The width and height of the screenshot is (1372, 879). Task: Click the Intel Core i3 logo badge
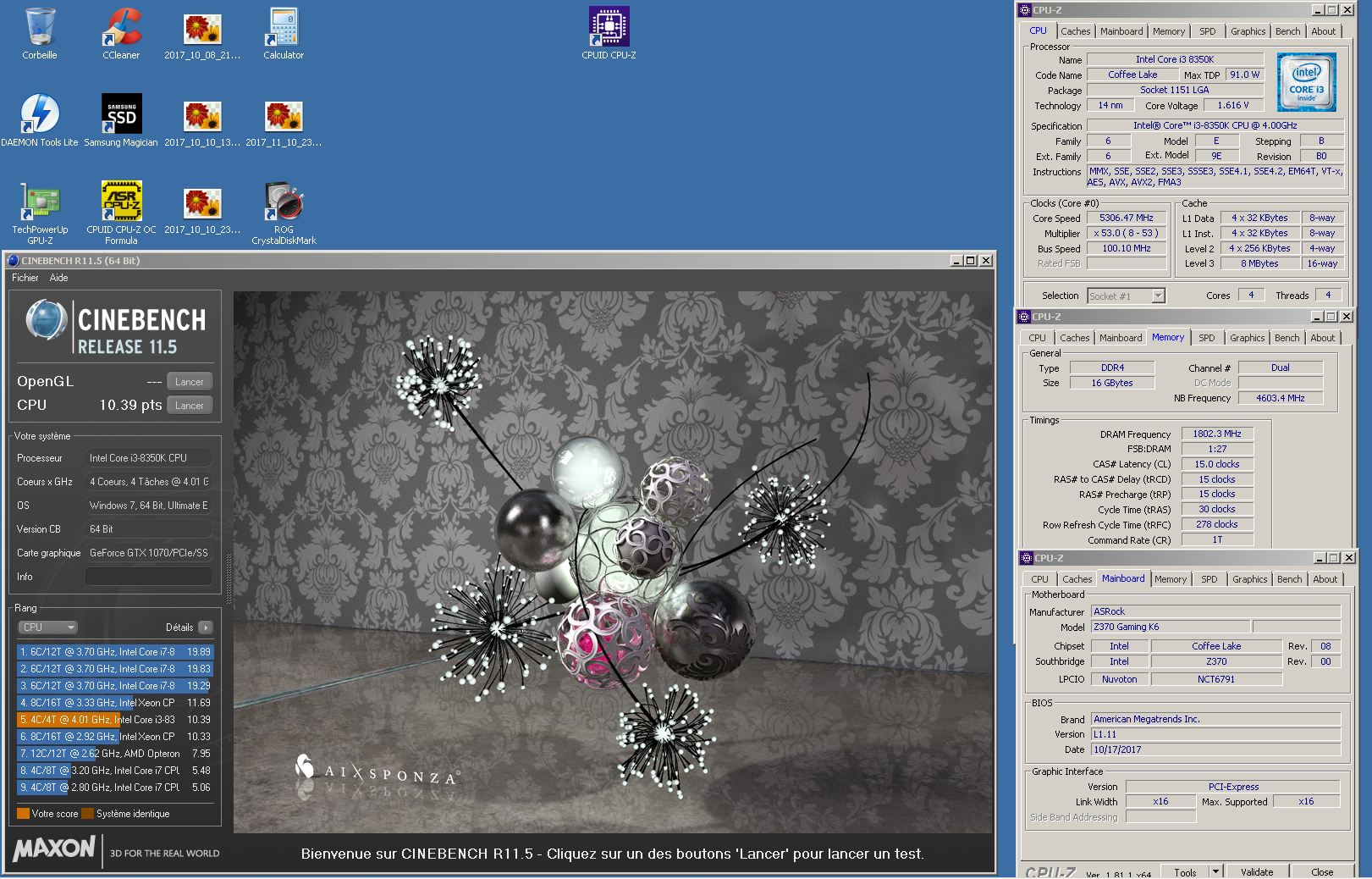click(1306, 82)
